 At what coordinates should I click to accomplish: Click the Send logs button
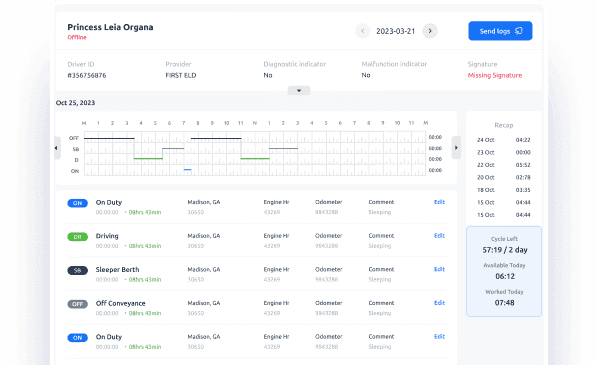click(500, 31)
